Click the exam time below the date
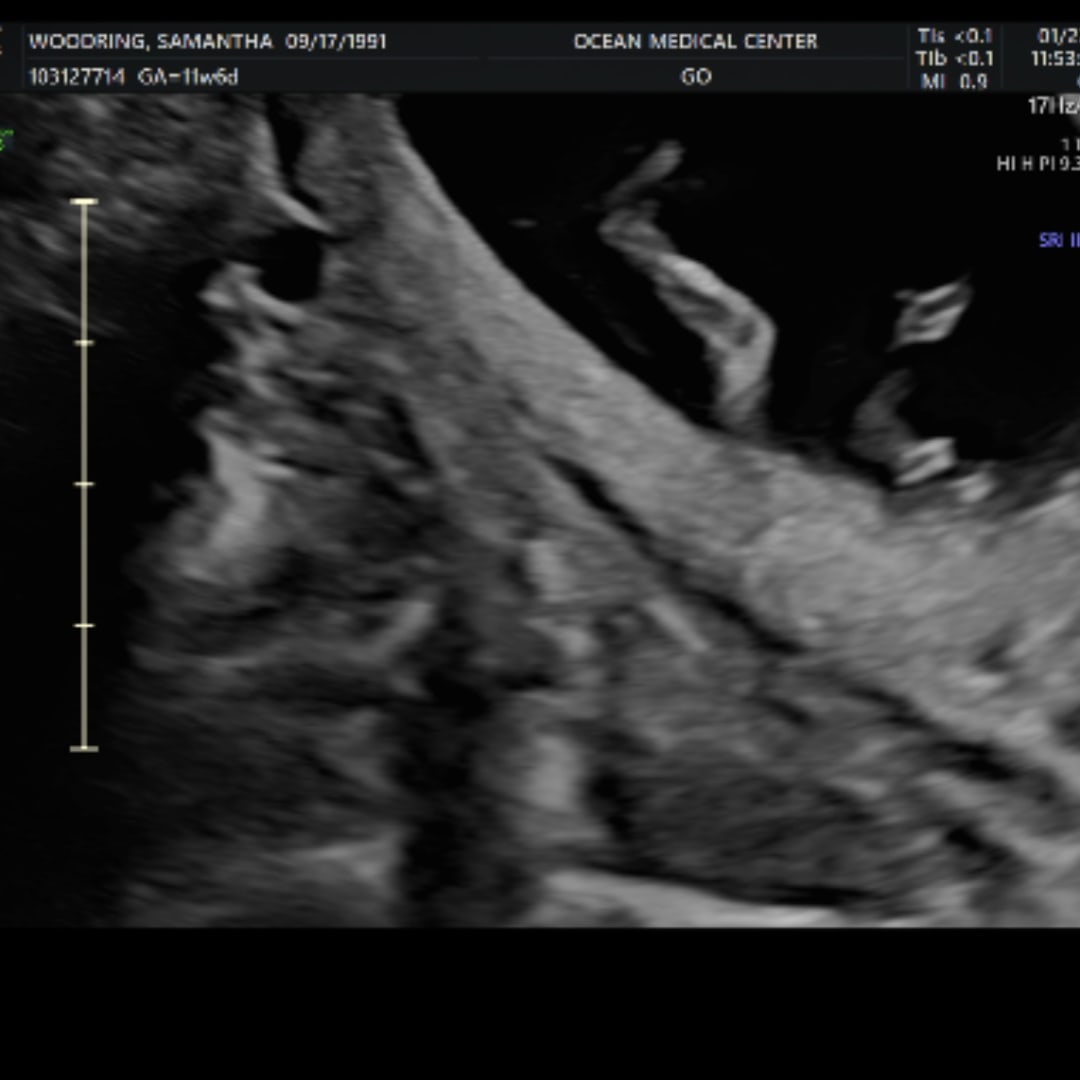This screenshot has height=1080, width=1080. click(1056, 59)
